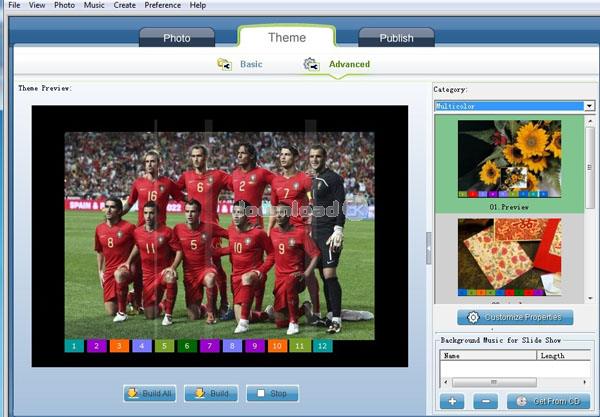The width and height of the screenshot is (600, 417).
Task: Open the Publish tab
Action: tap(396, 38)
